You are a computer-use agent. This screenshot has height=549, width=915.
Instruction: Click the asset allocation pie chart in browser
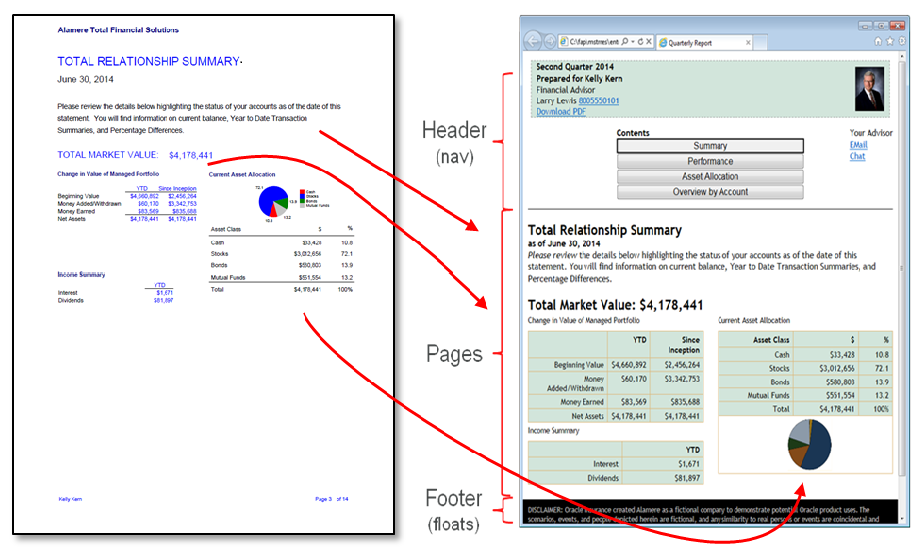[x=809, y=444]
